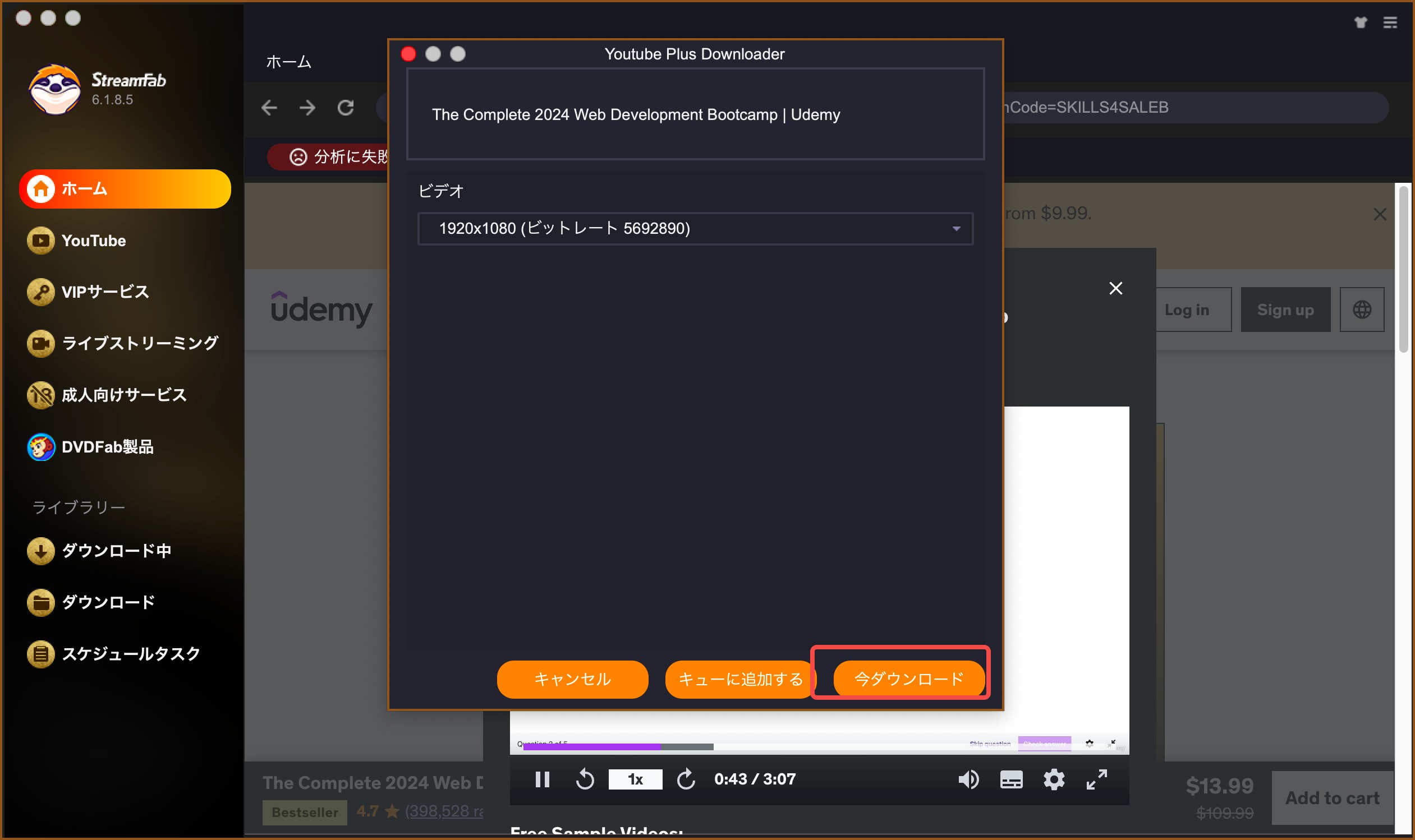Click the VIP key icon in sidebar
This screenshot has height=840, width=1415.
[41, 292]
